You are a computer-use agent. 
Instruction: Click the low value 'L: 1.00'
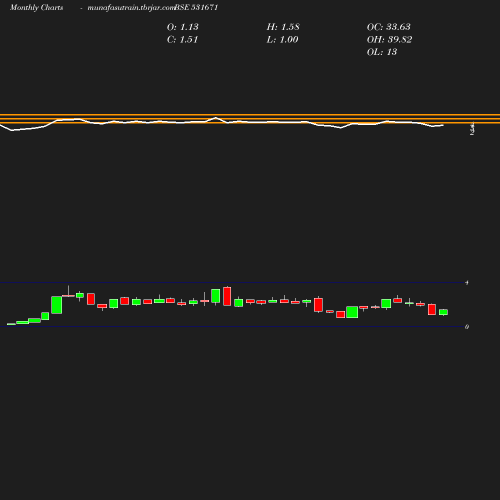pyautogui.click(x=282, y=40)
